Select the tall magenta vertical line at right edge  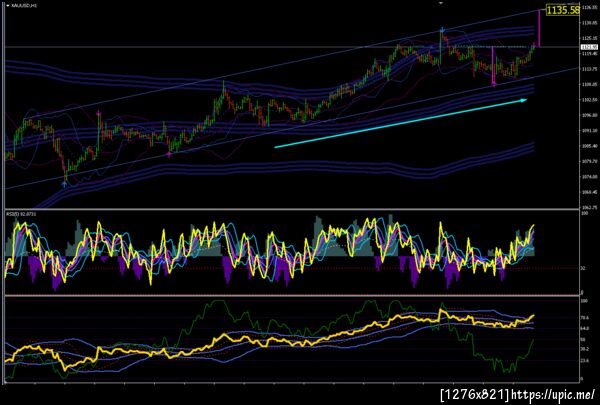click(539, 28)
